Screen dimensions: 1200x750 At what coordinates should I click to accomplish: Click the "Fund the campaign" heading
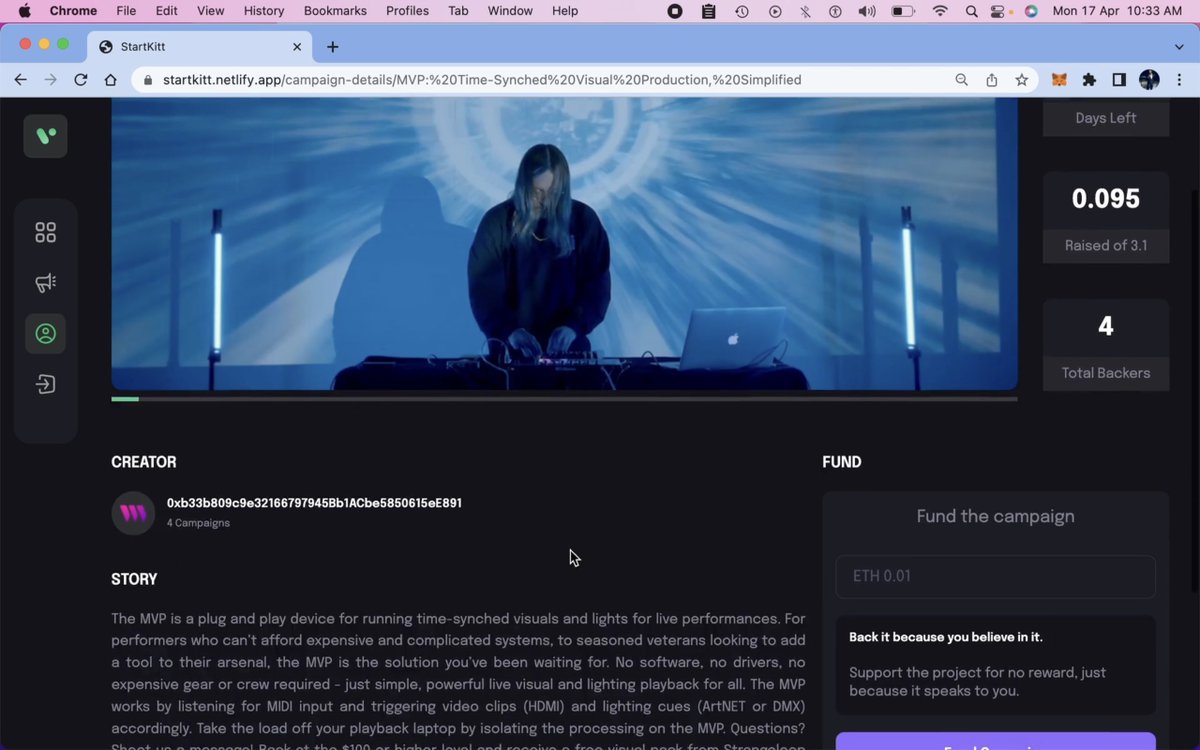995,517
